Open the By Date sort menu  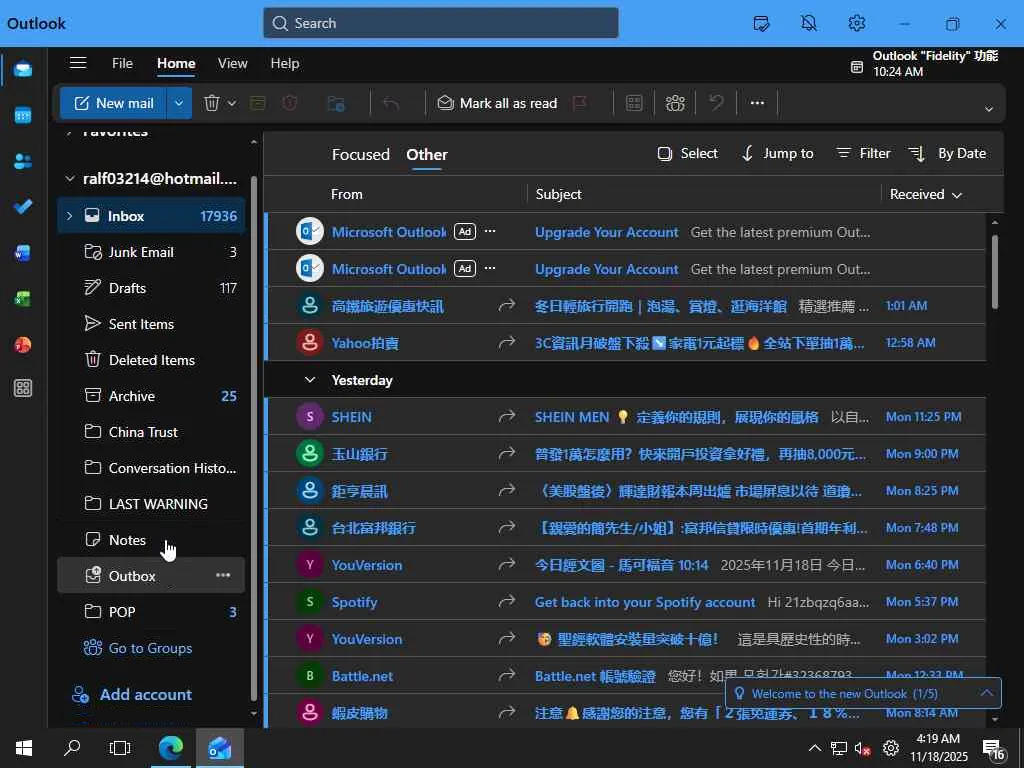pos(948,153)
